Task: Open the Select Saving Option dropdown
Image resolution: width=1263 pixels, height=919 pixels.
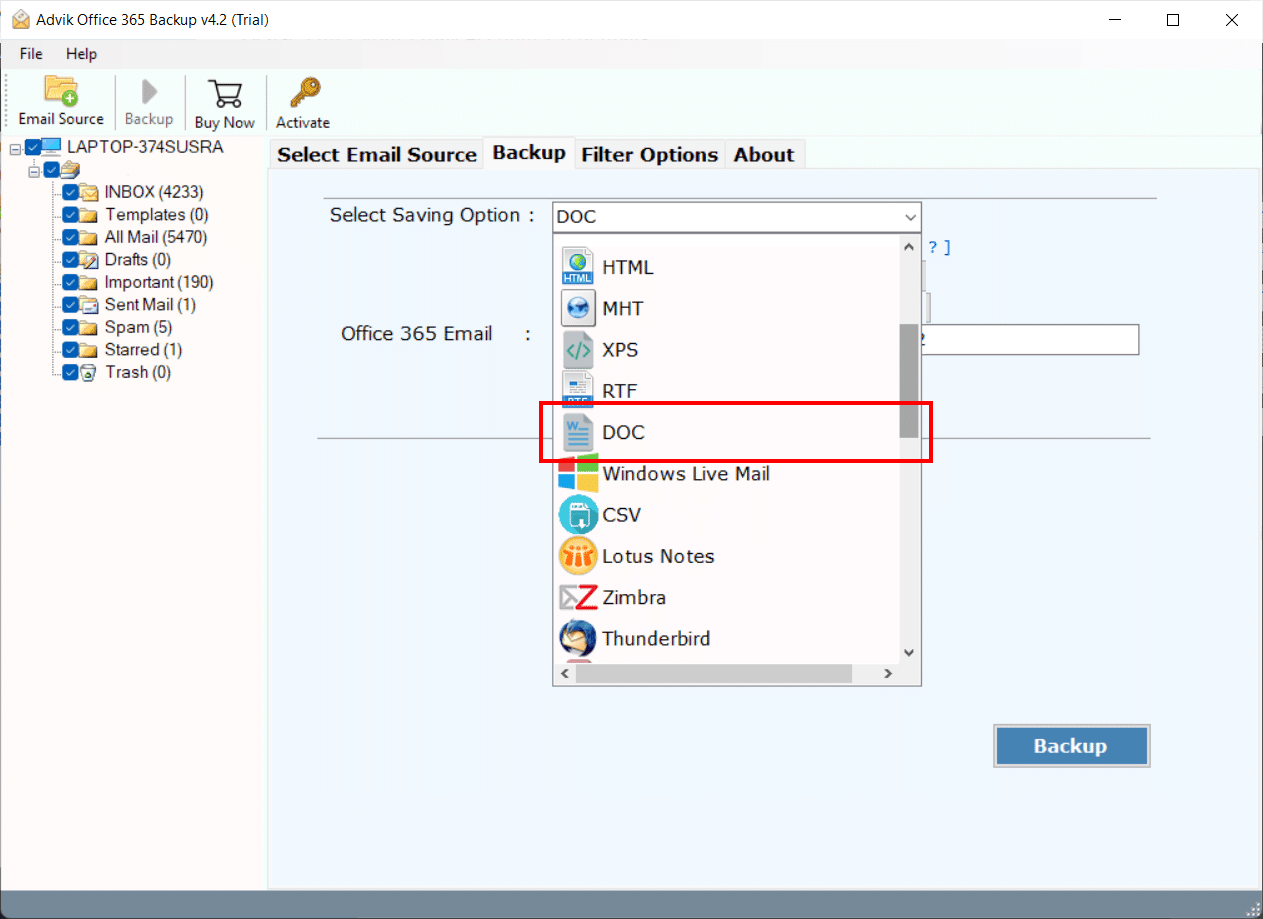Action: tap(737, 217)
